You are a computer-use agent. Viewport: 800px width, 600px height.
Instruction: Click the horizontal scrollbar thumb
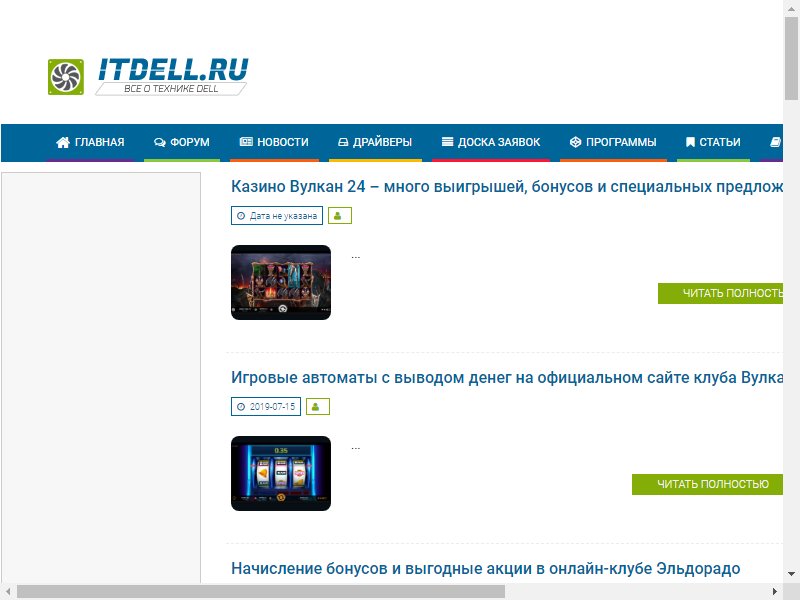[x=261, y=592]
